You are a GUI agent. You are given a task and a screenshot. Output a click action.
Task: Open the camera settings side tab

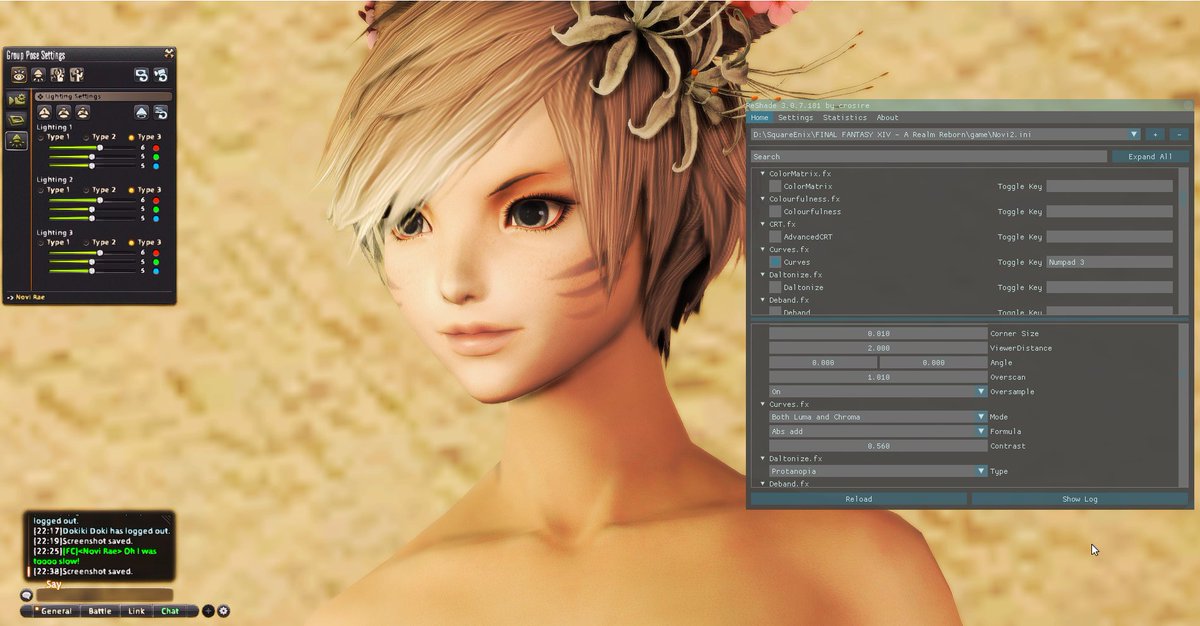(x=17, y=99)
